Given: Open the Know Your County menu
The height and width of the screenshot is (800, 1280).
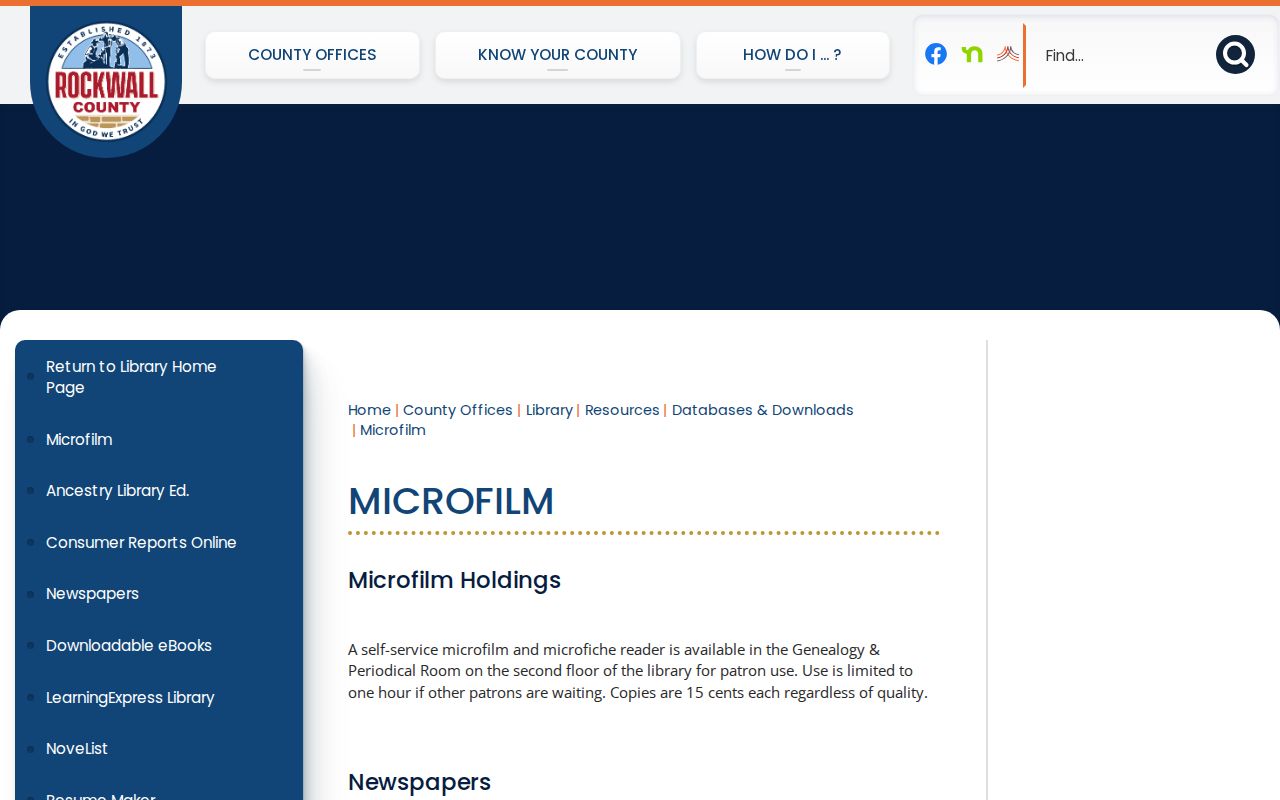Looking at the screenshot, I should click(558, 55).
